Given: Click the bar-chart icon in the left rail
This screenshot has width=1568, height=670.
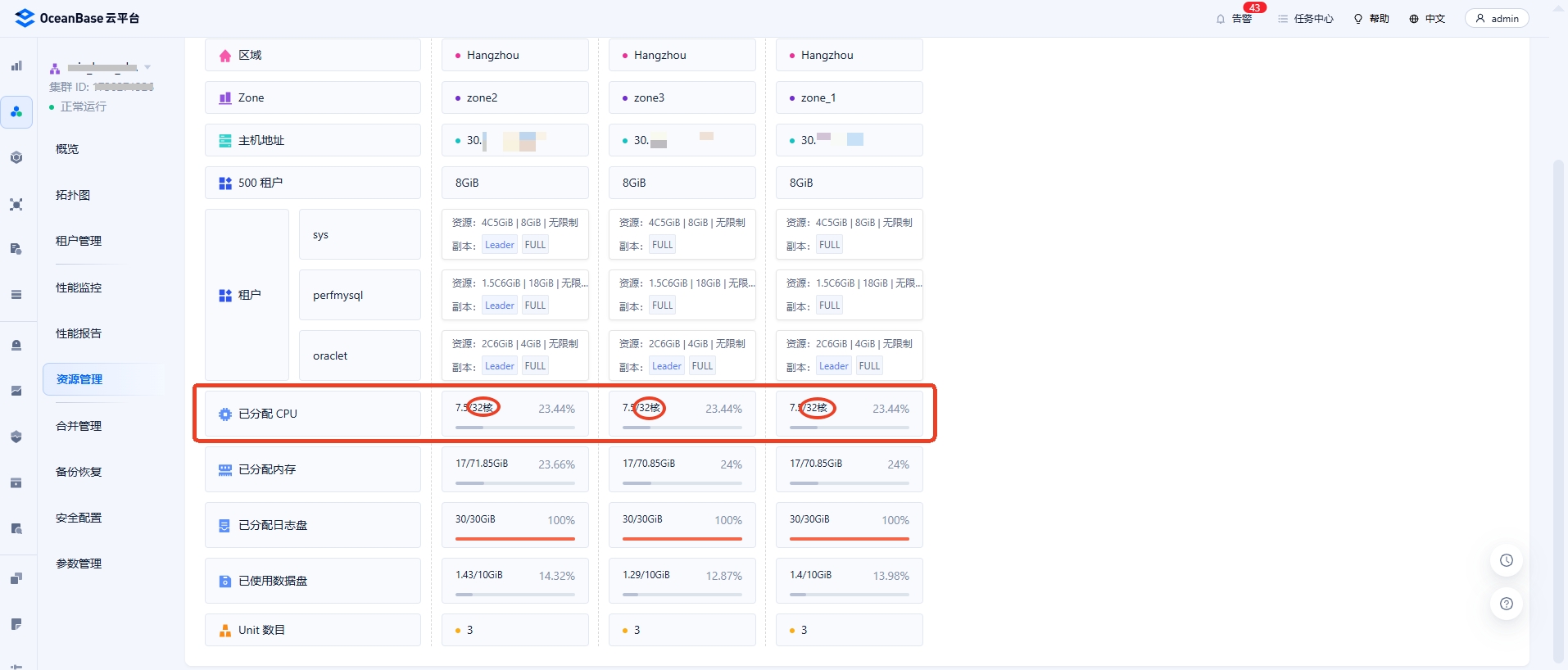Looking at the screenshot, I should coord(16,66).
